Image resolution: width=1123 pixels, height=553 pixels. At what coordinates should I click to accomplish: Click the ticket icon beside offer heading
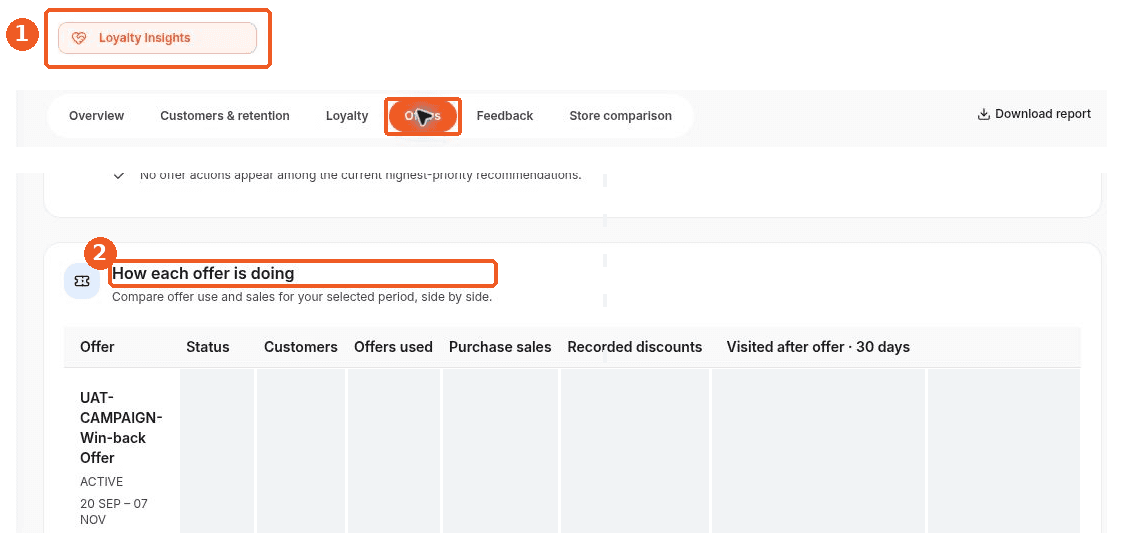click(x=82, y=281)
